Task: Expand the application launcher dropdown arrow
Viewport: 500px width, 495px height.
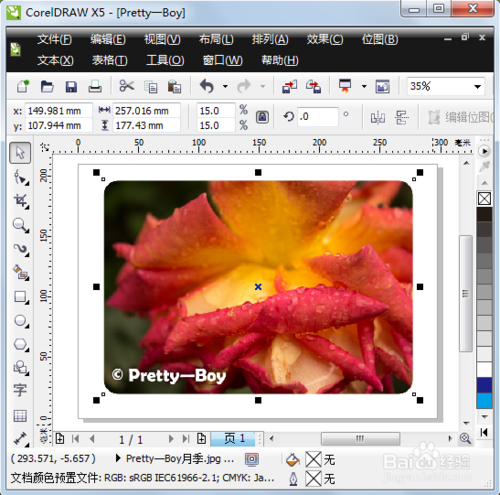Action: 364,87
